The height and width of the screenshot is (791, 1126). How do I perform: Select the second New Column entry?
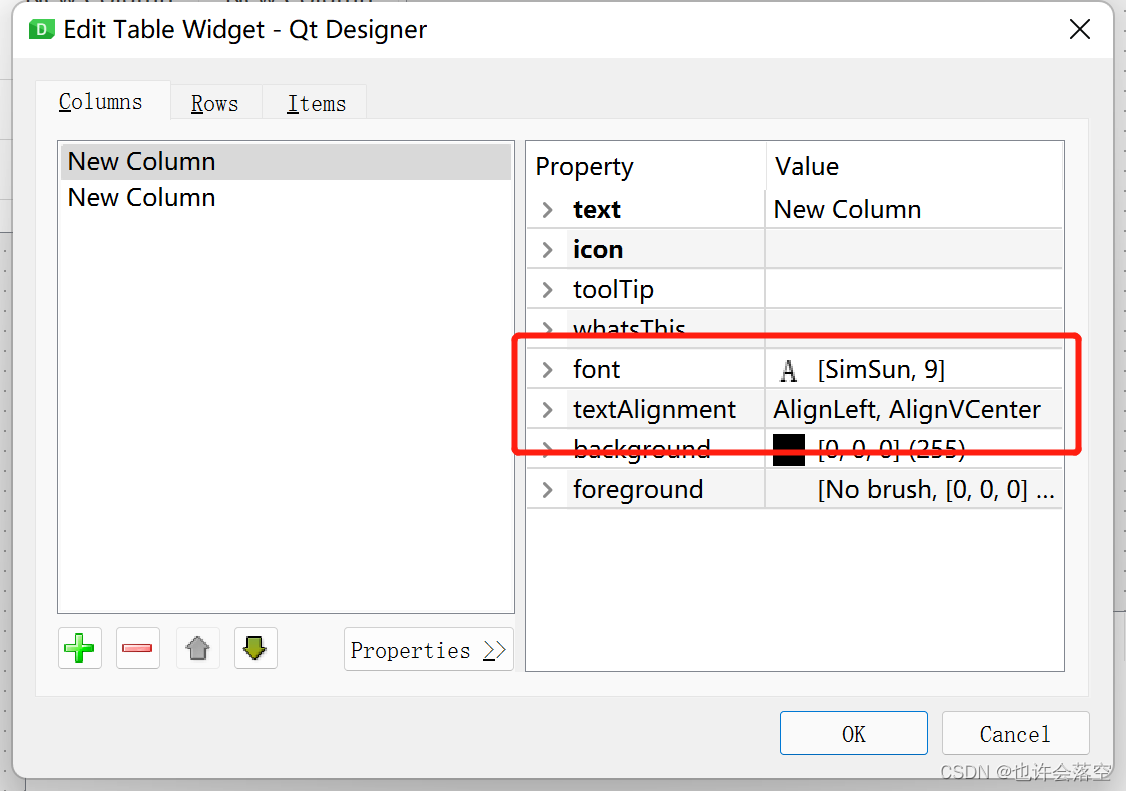tap(141, 197)
